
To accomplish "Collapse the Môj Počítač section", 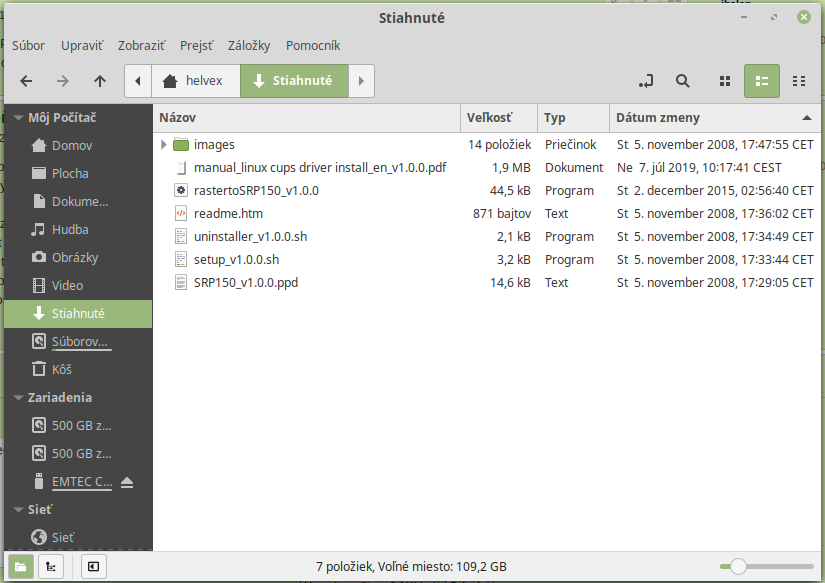I will coord(18,118).
